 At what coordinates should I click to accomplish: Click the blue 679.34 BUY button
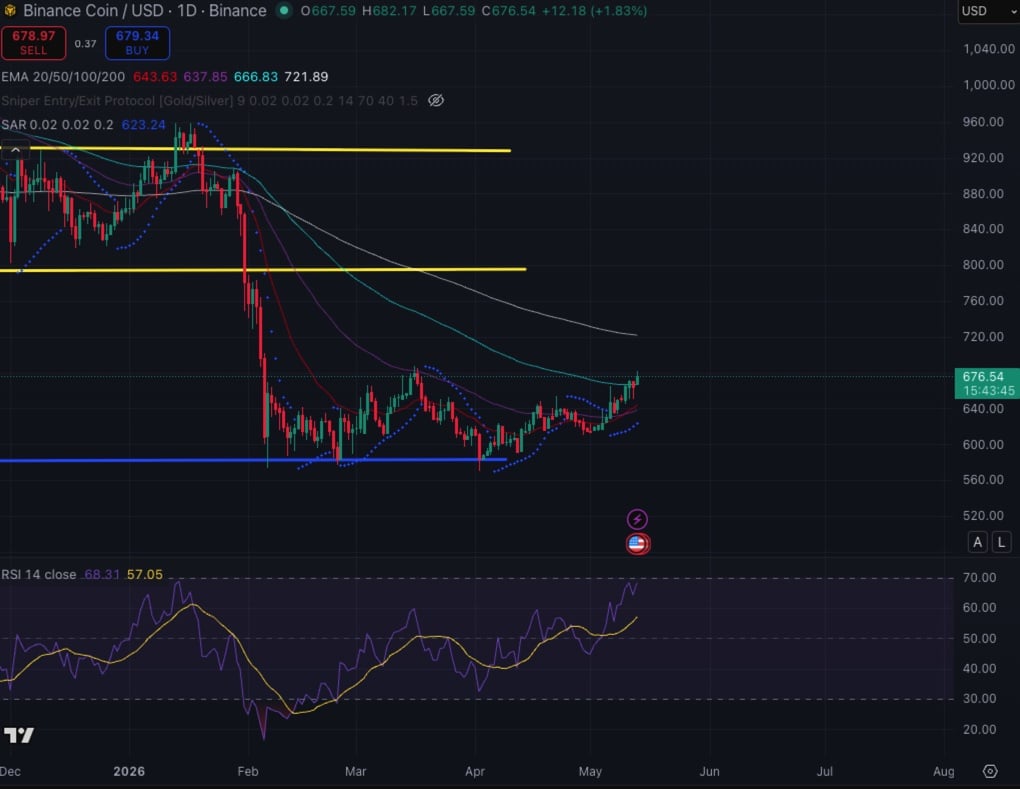pos(137,43)
